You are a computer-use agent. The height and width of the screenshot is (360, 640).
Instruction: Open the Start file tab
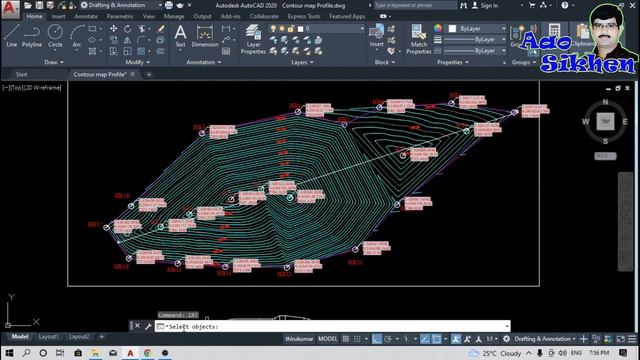(x=21, y=74)
